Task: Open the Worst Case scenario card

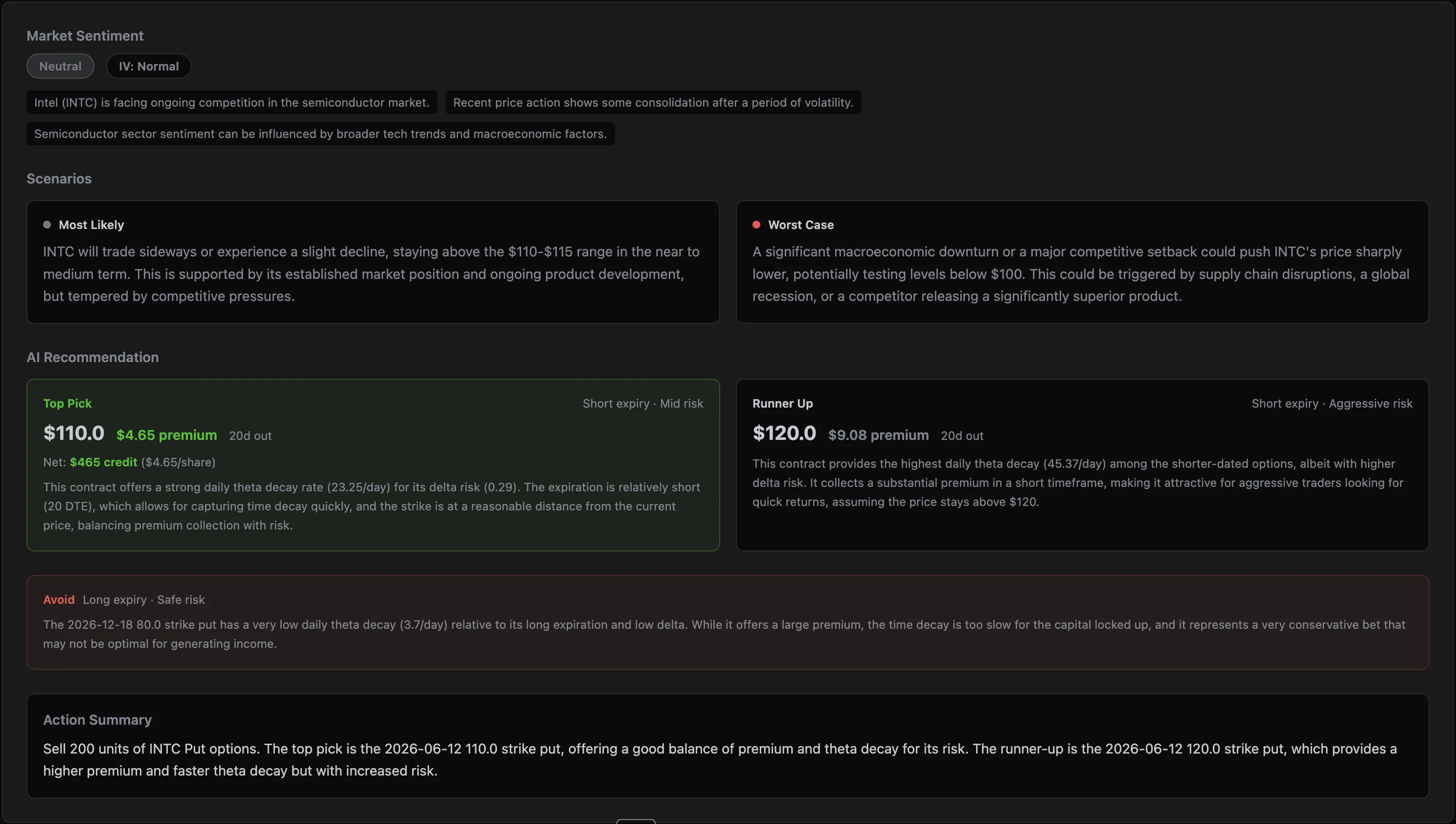Action: click(1082, 262)
